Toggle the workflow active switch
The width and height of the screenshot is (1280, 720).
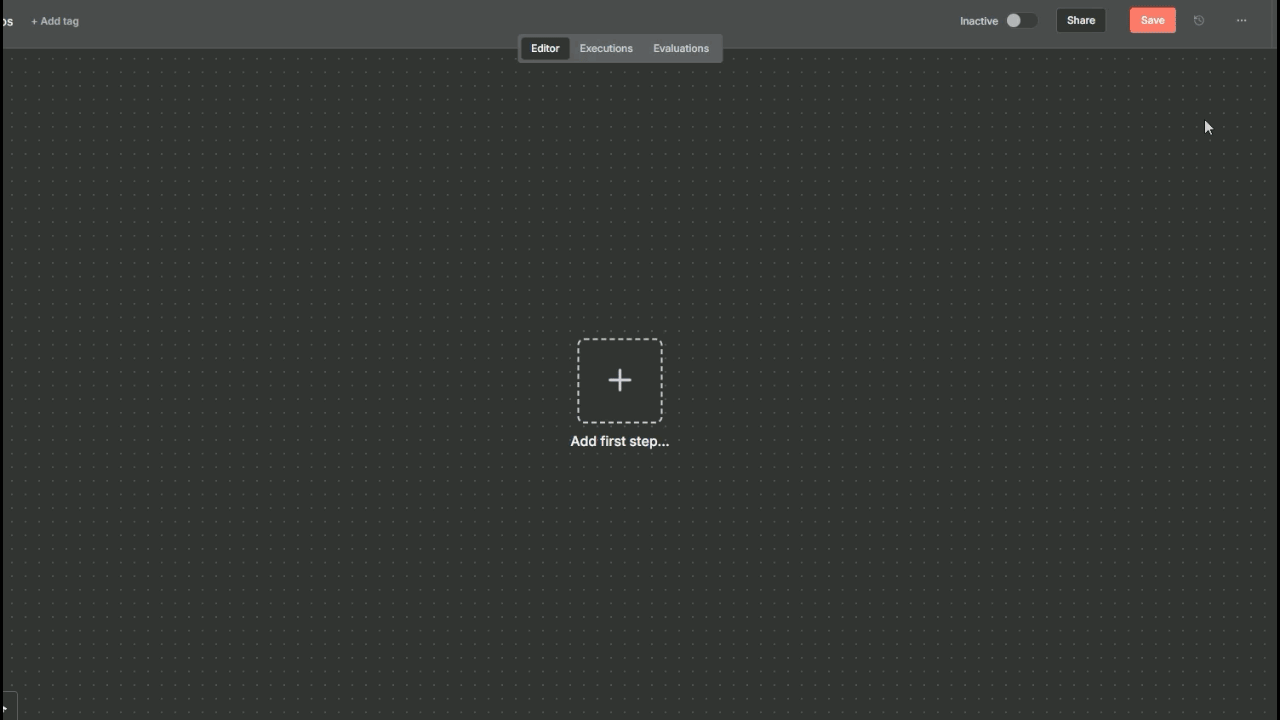(1021, 21)
